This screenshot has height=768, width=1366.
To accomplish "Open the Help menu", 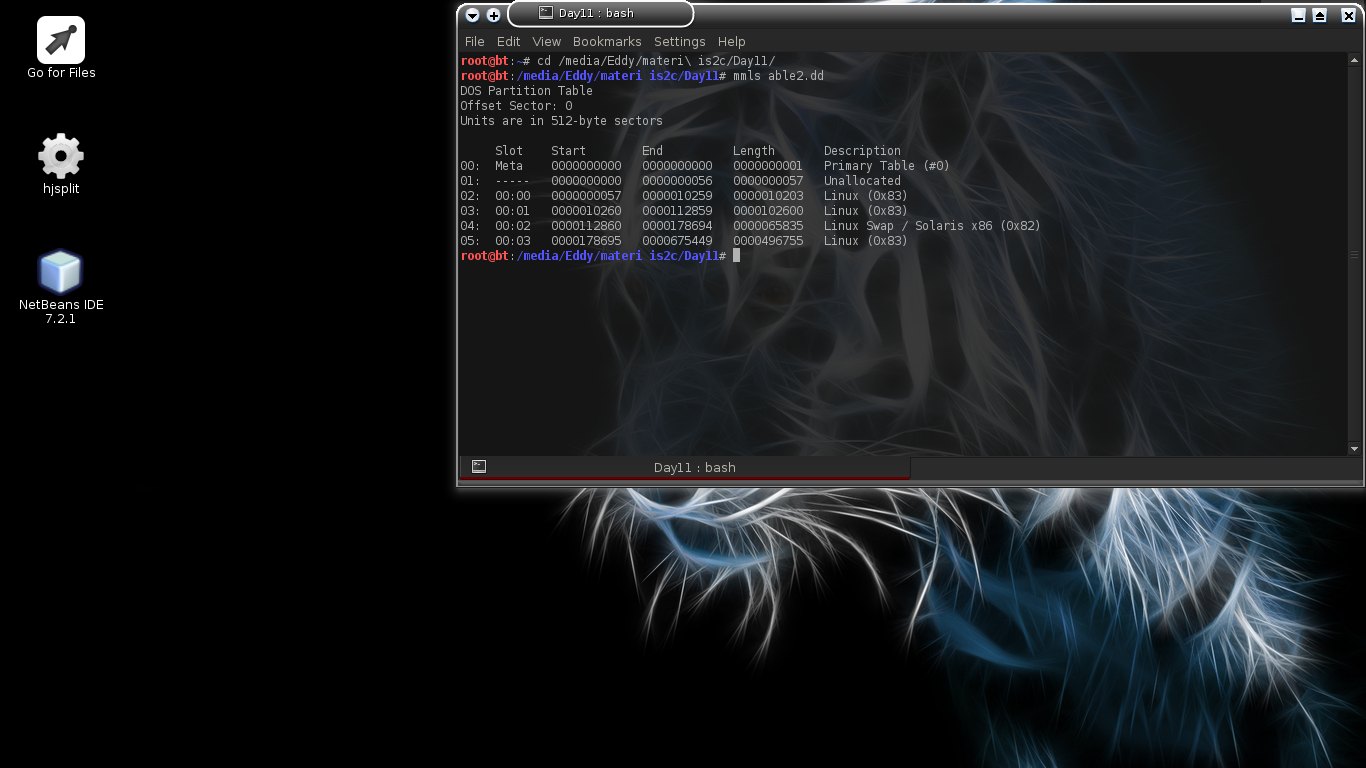I will (731, 41).
